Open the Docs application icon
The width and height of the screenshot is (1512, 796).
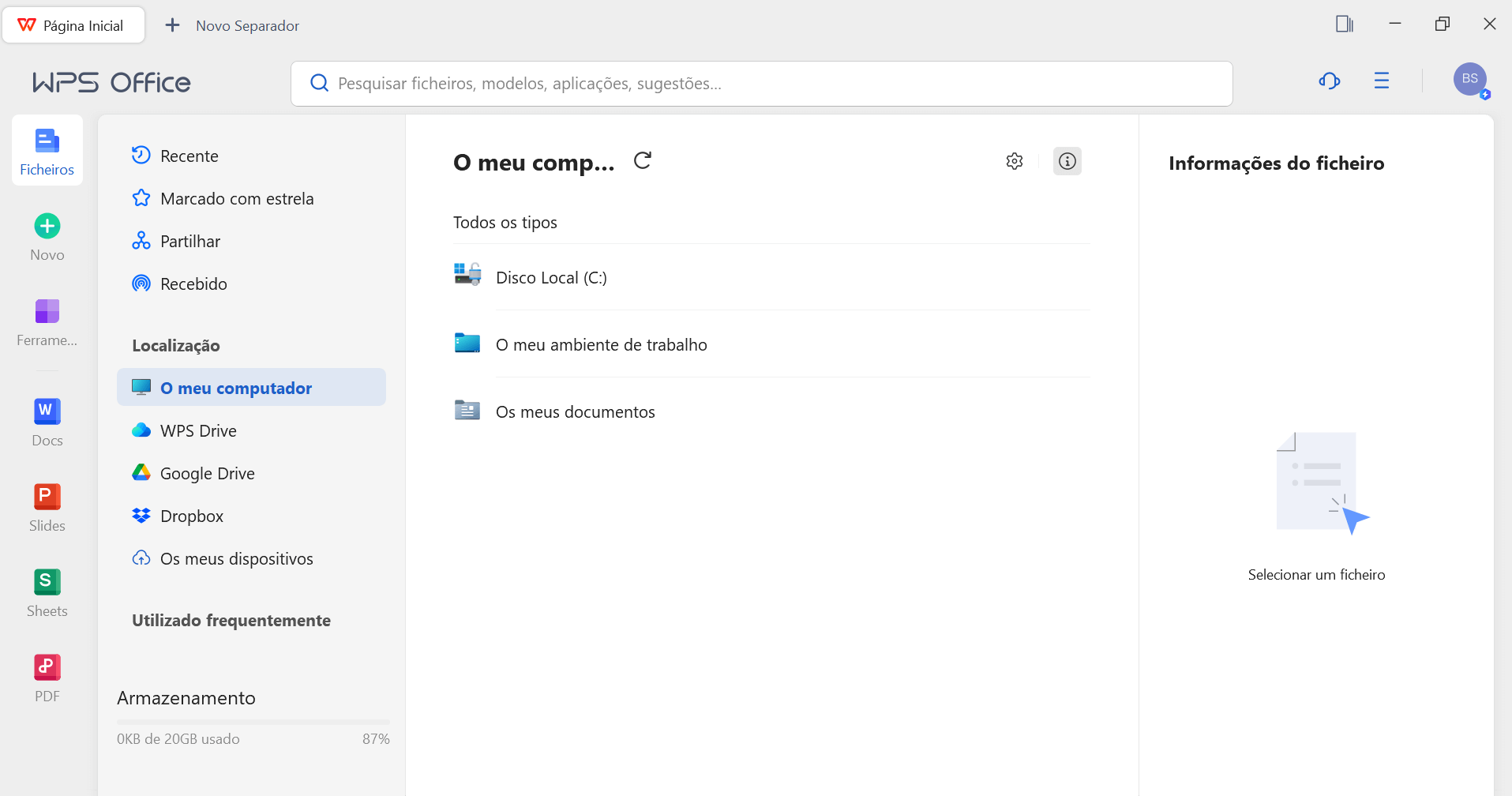47,421
